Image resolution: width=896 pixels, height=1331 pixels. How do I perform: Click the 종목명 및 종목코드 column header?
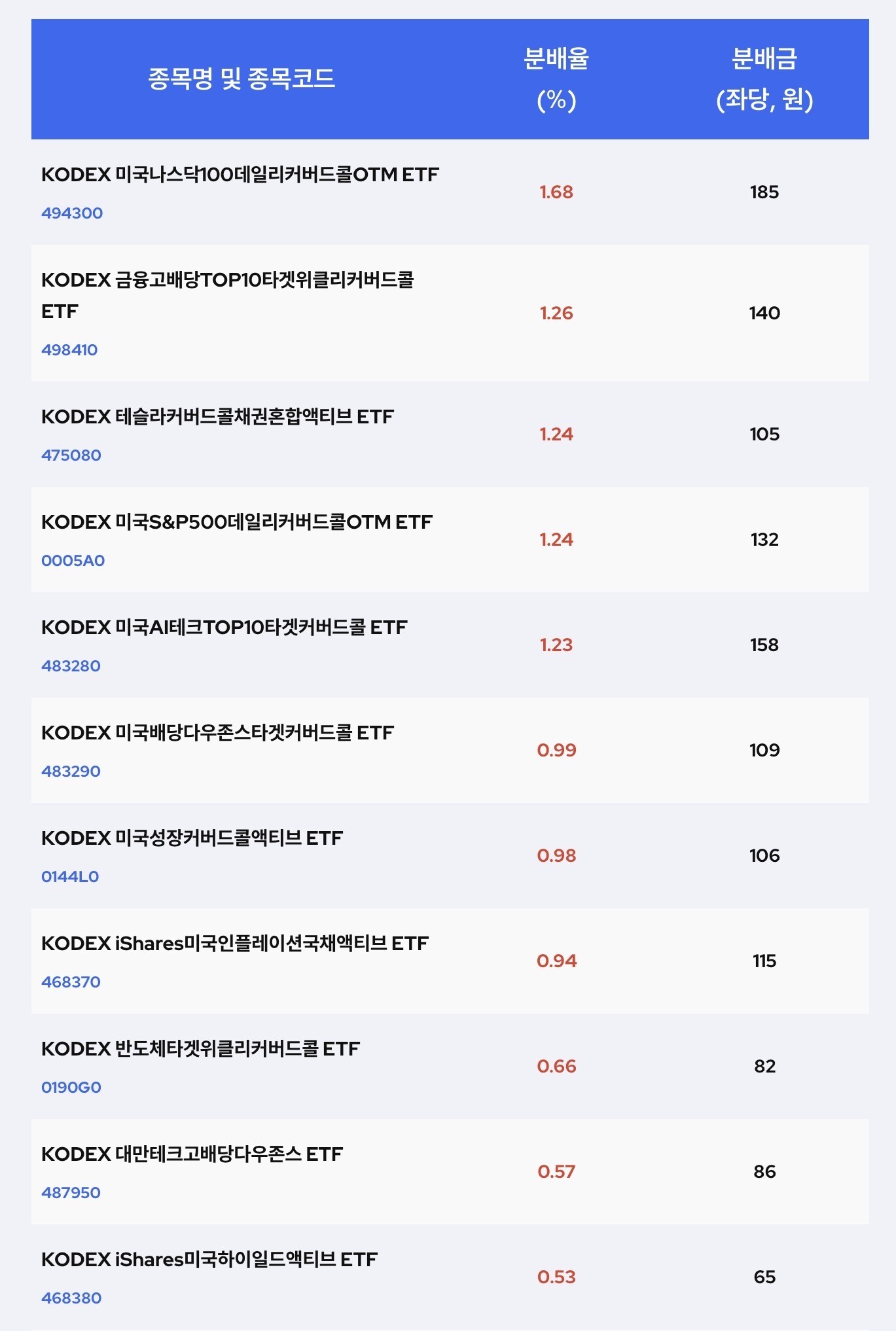[242, 79]
